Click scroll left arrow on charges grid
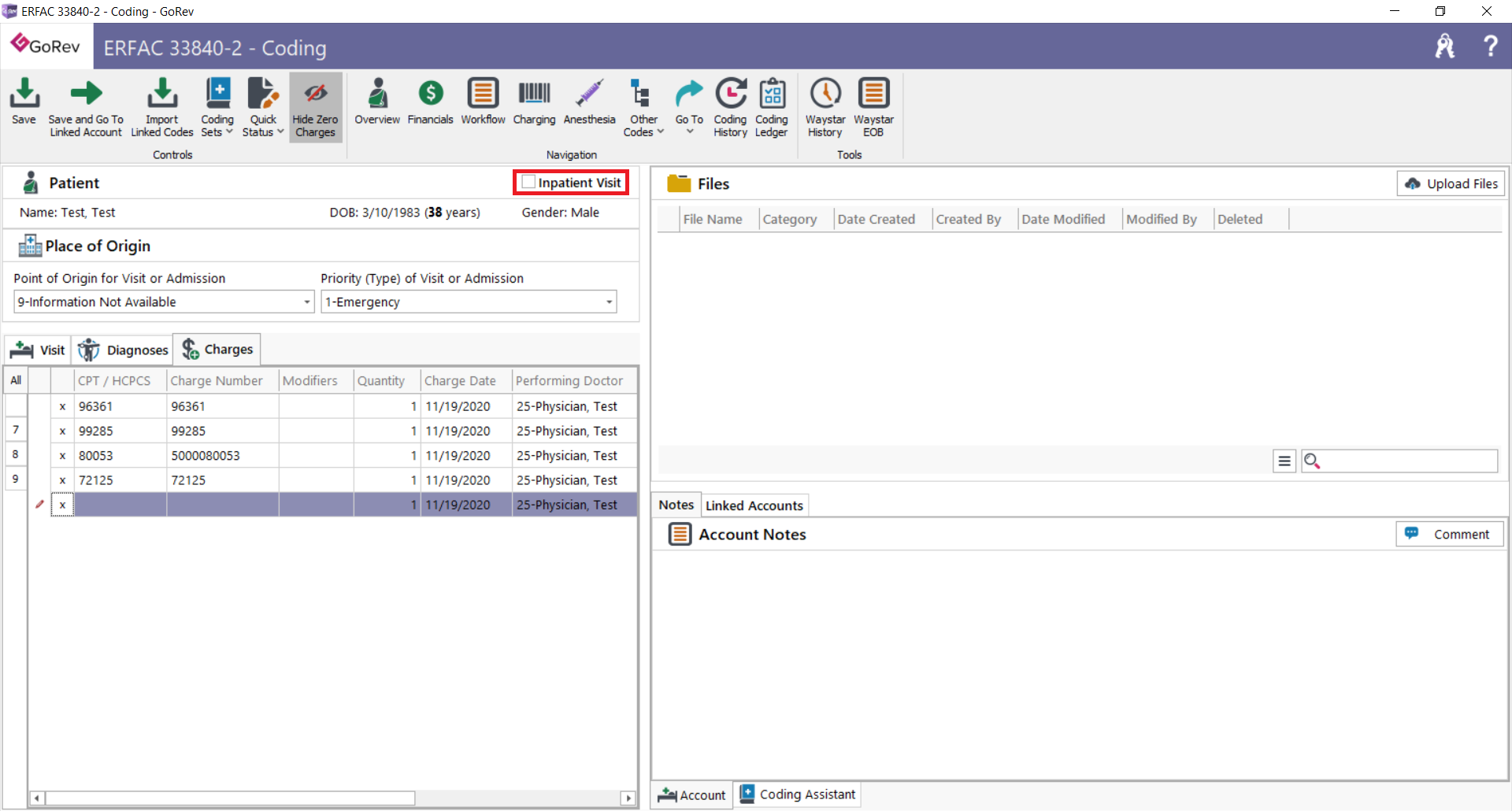This screenshot has height=811, width=1512. (36, 798)
